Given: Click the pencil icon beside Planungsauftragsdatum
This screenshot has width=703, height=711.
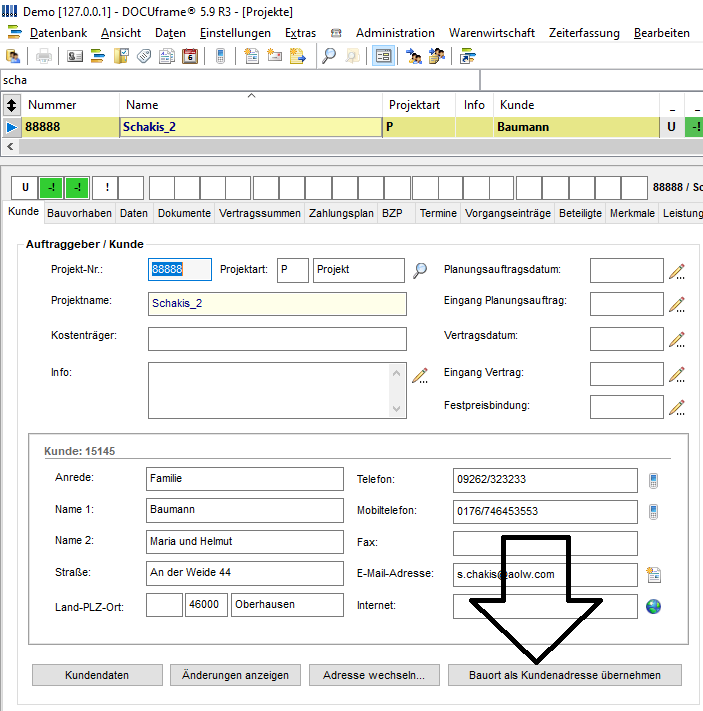Looking at the screenshot, I should click(677, 271).
